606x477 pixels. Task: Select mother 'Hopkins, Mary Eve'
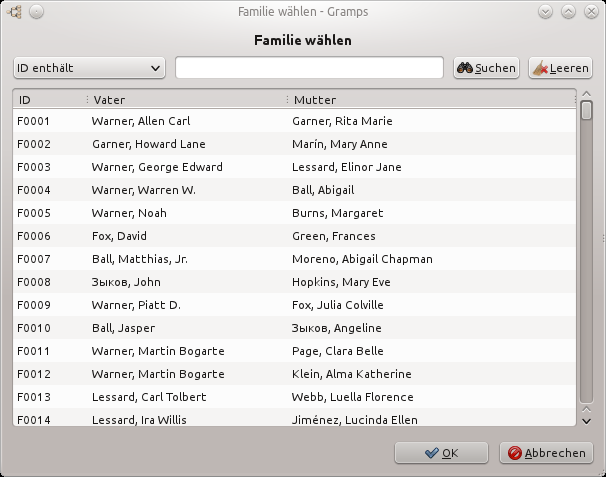click(341, 282)
